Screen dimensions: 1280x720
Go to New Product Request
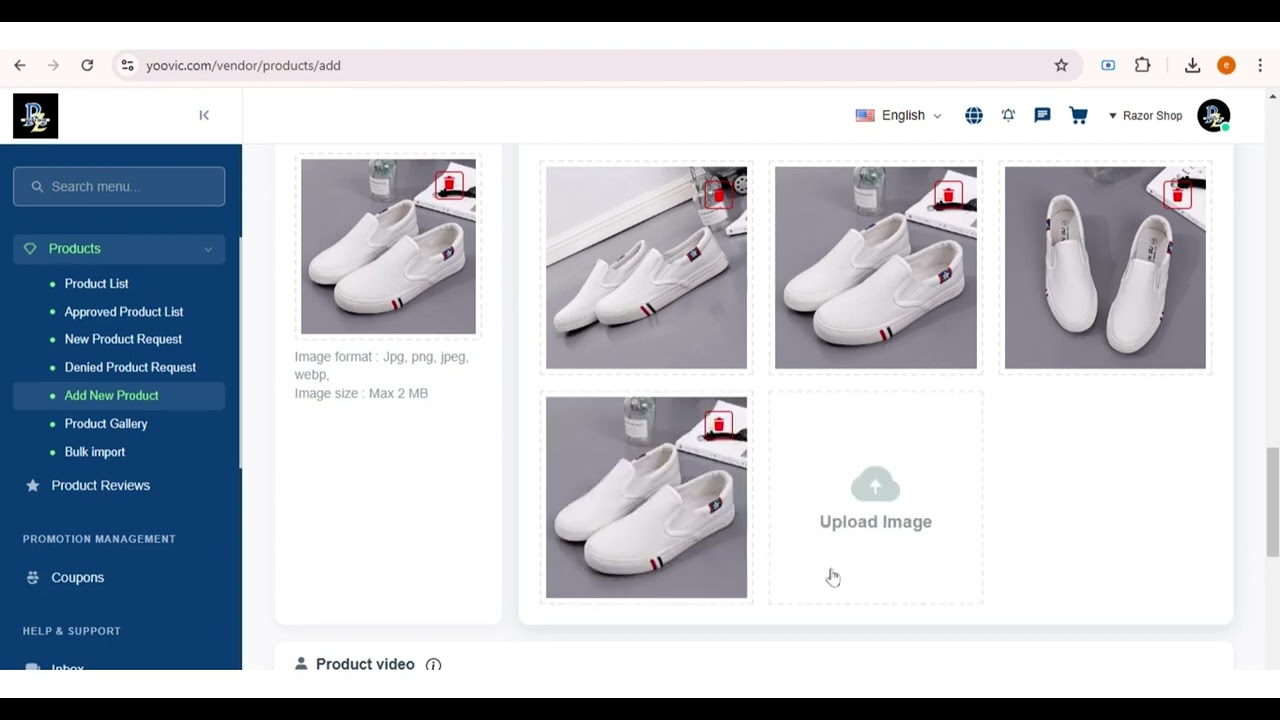point(123,339)
